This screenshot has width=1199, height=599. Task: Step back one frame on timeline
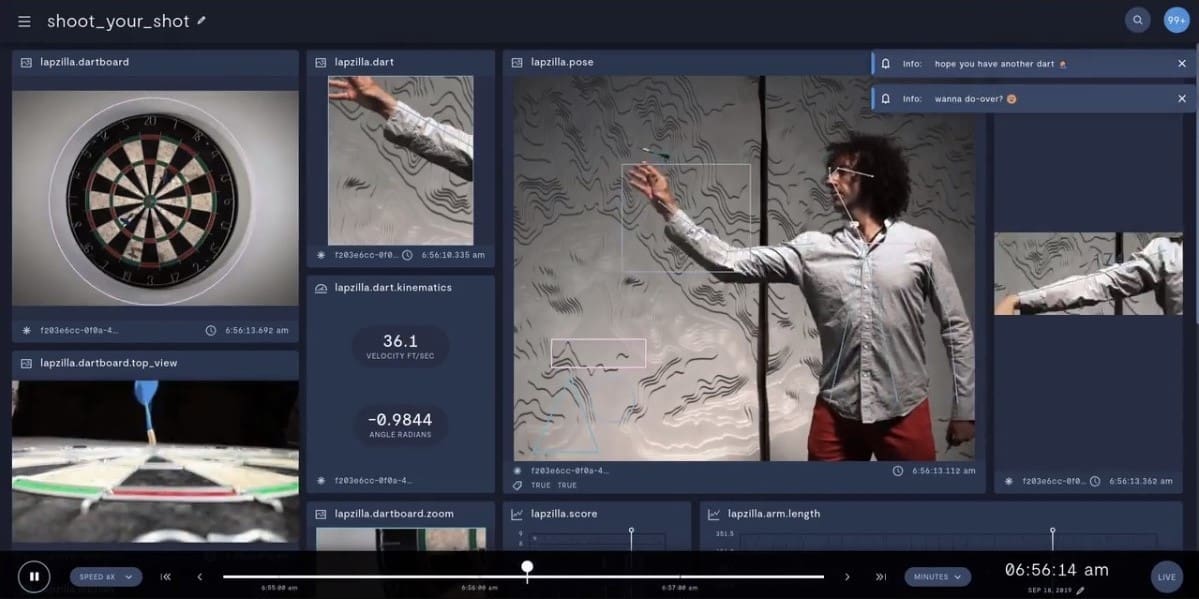200,577
